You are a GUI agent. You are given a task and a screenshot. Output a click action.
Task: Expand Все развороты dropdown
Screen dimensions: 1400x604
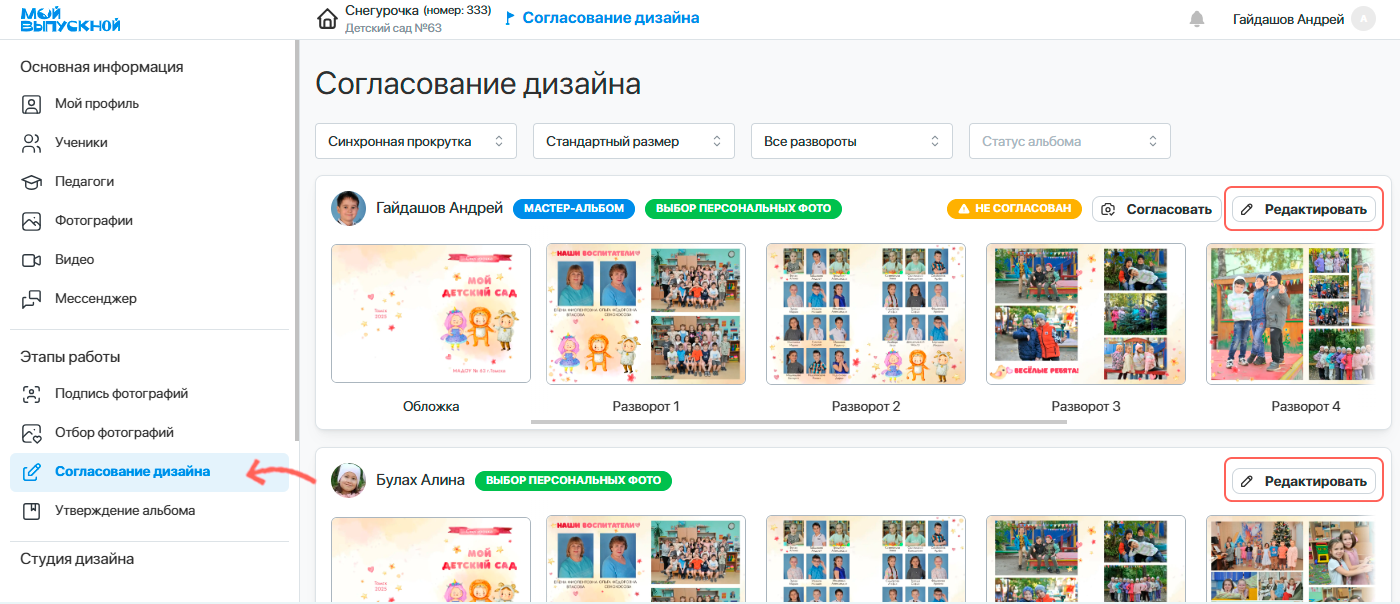(x=851, y=141)
